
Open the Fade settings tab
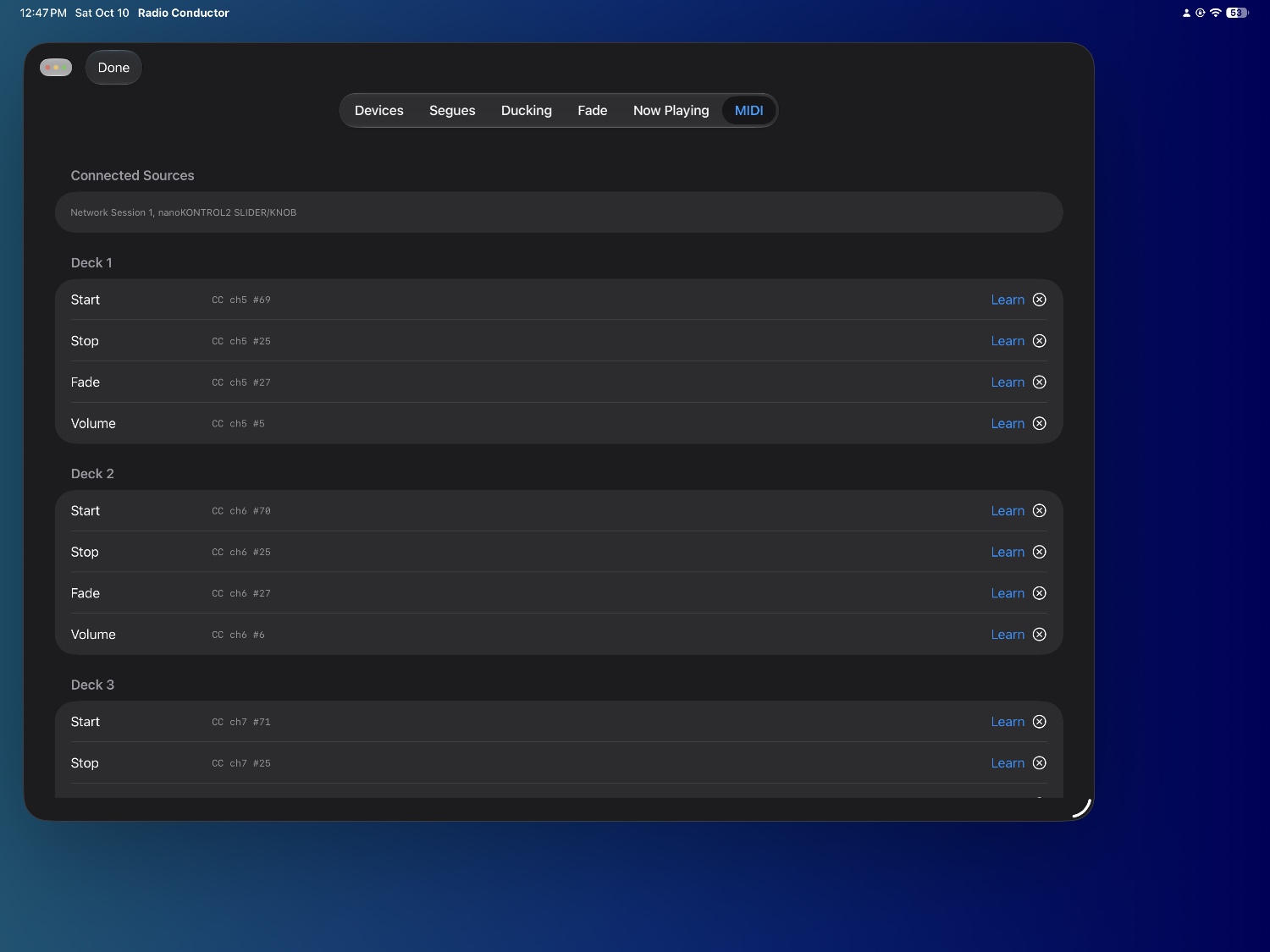click(593, 110)
